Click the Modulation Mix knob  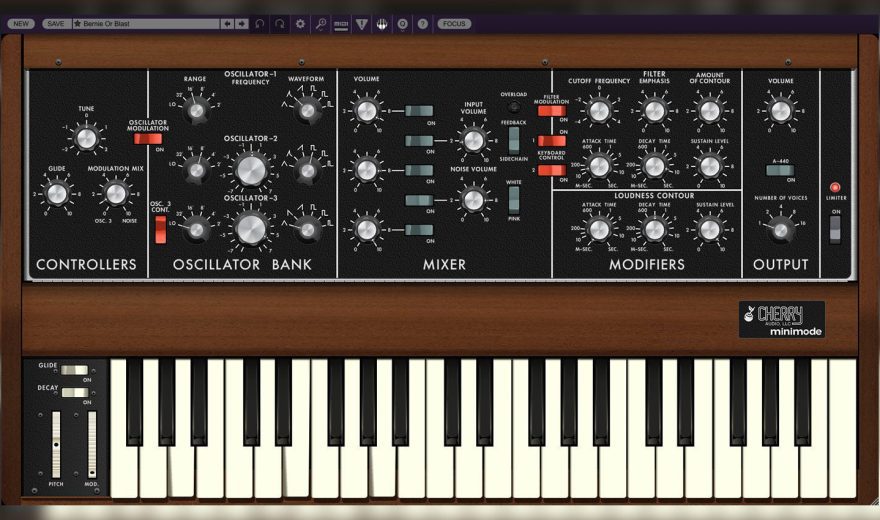[x=116, y=194]
